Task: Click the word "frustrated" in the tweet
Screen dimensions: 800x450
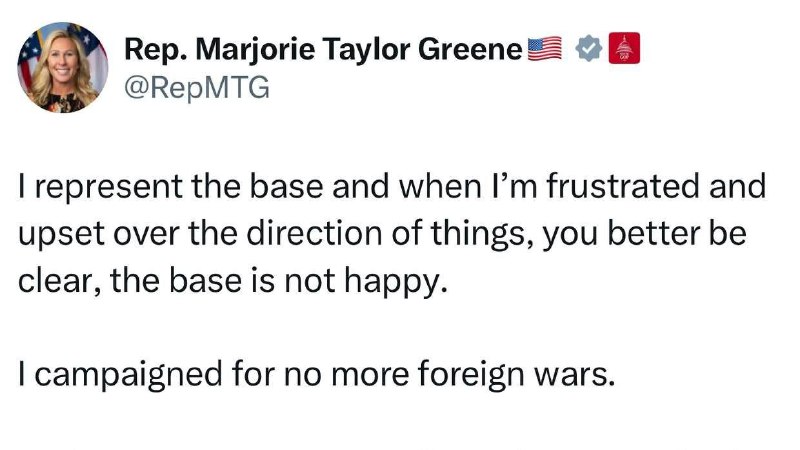Action: 623,186
